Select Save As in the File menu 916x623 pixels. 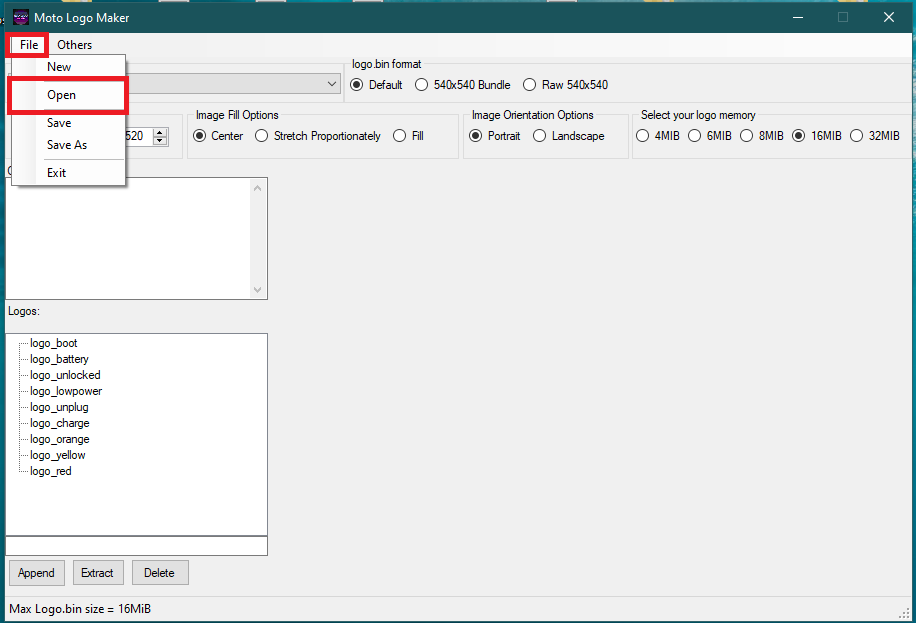pyautogui.click(x=68, y=145)
